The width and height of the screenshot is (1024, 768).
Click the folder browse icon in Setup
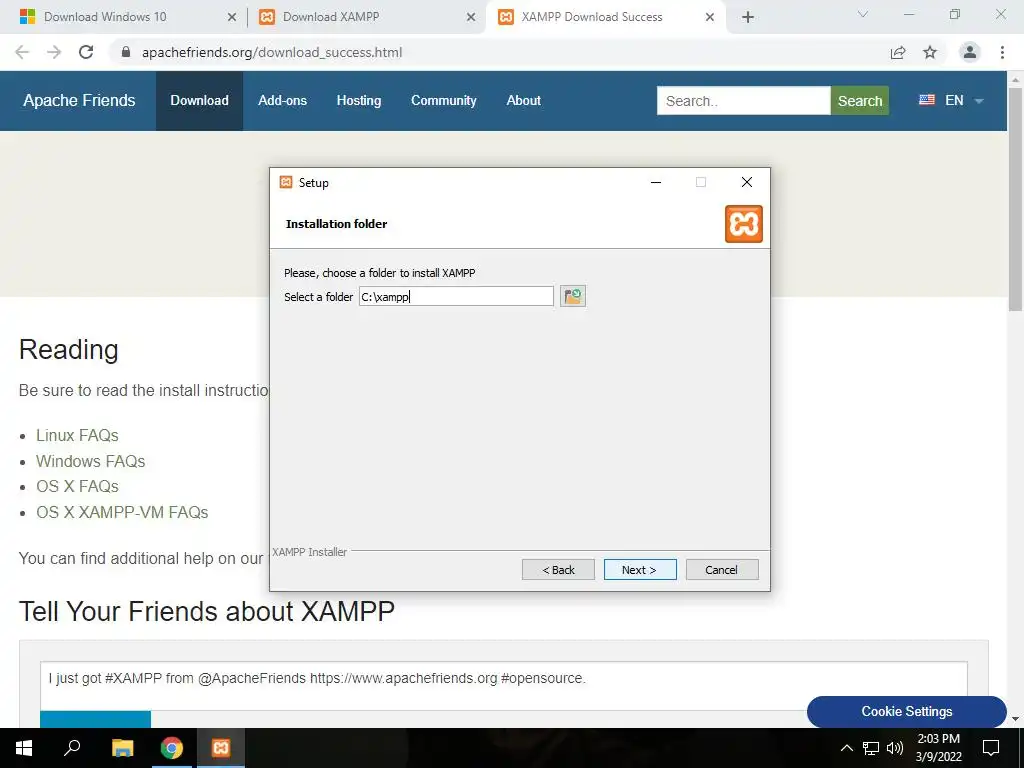point(572,296)
